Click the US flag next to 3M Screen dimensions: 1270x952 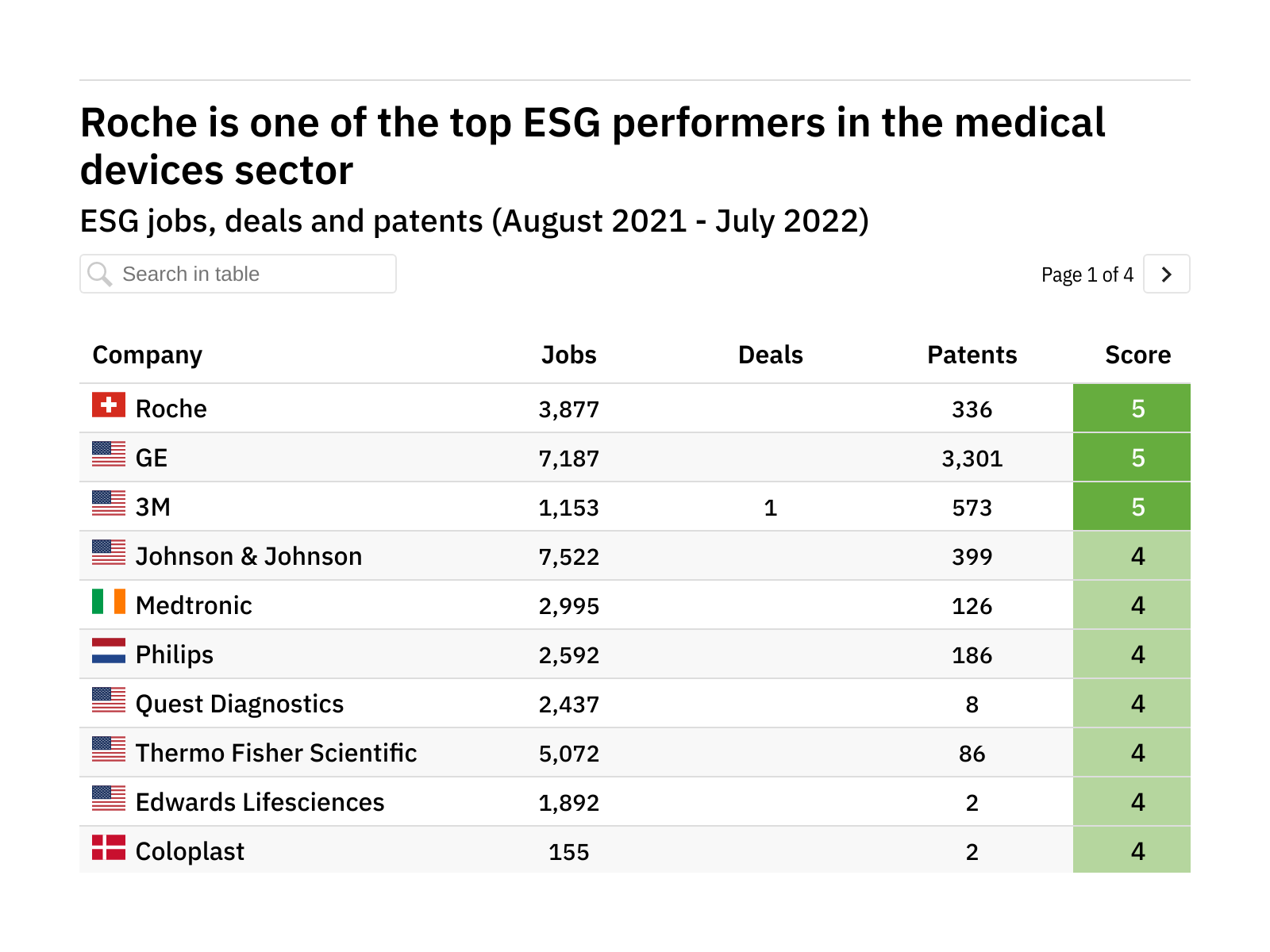109,503
